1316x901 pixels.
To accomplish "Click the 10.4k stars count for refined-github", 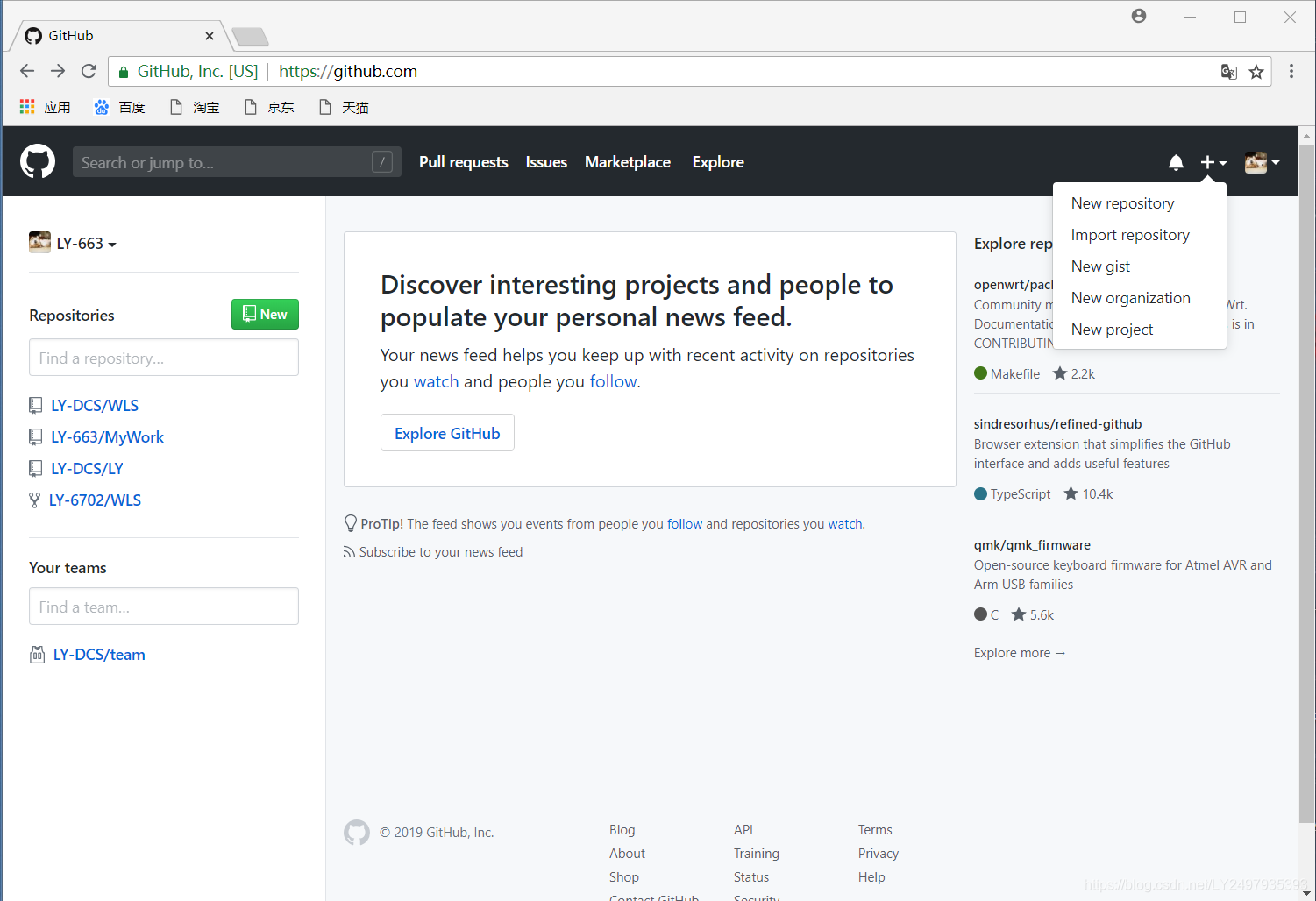I will pyautogui.click(x=1088, y=494).
